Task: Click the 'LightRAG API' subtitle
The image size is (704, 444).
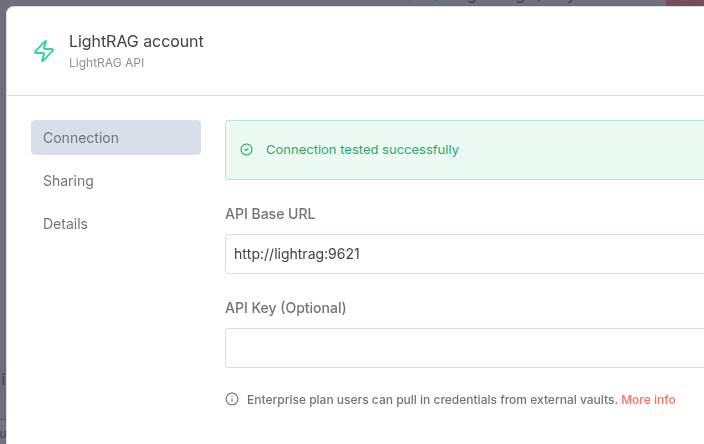Action: tap(106, 63)
